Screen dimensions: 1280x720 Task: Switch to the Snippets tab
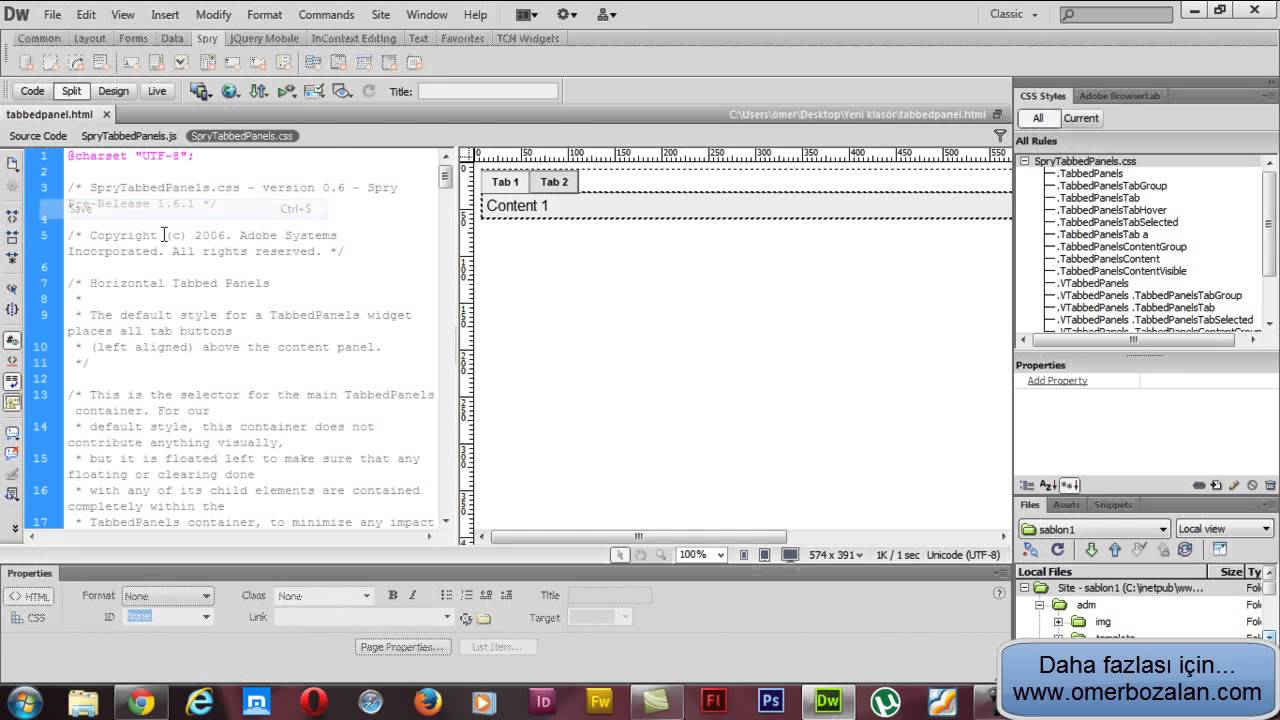point(1113,505)
